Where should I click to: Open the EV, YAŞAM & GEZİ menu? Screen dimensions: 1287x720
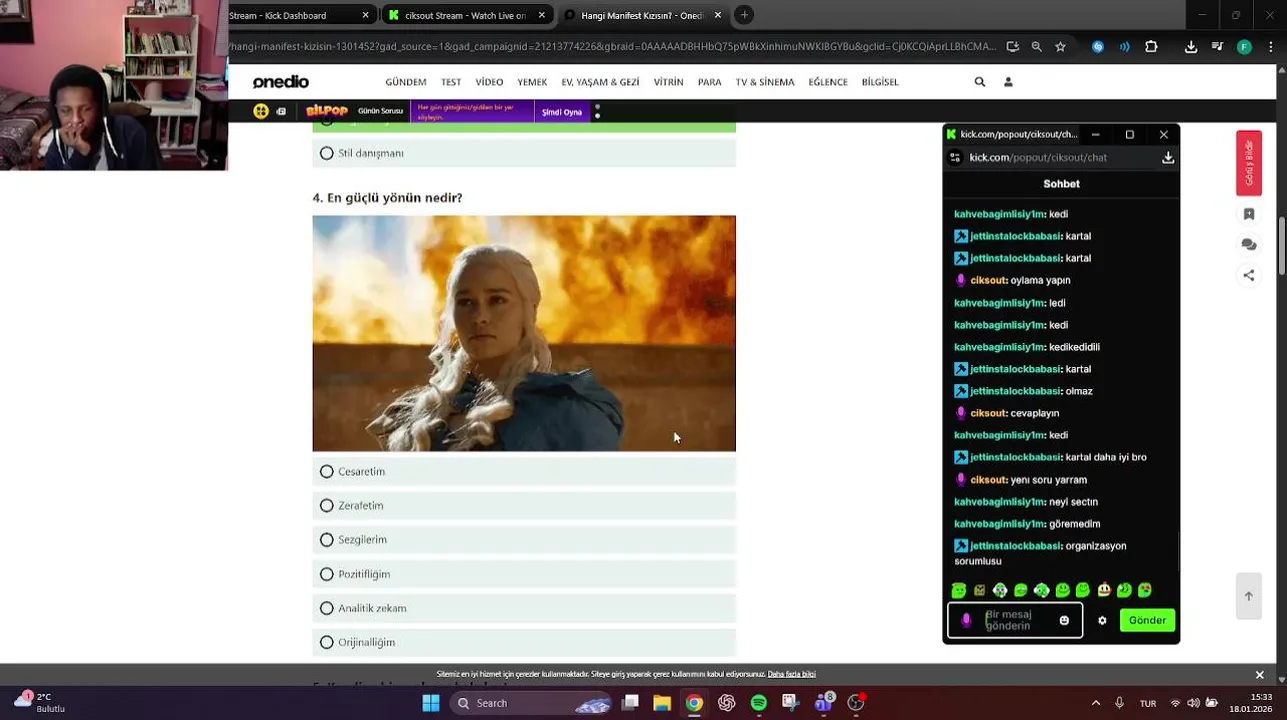click(600, 82)
